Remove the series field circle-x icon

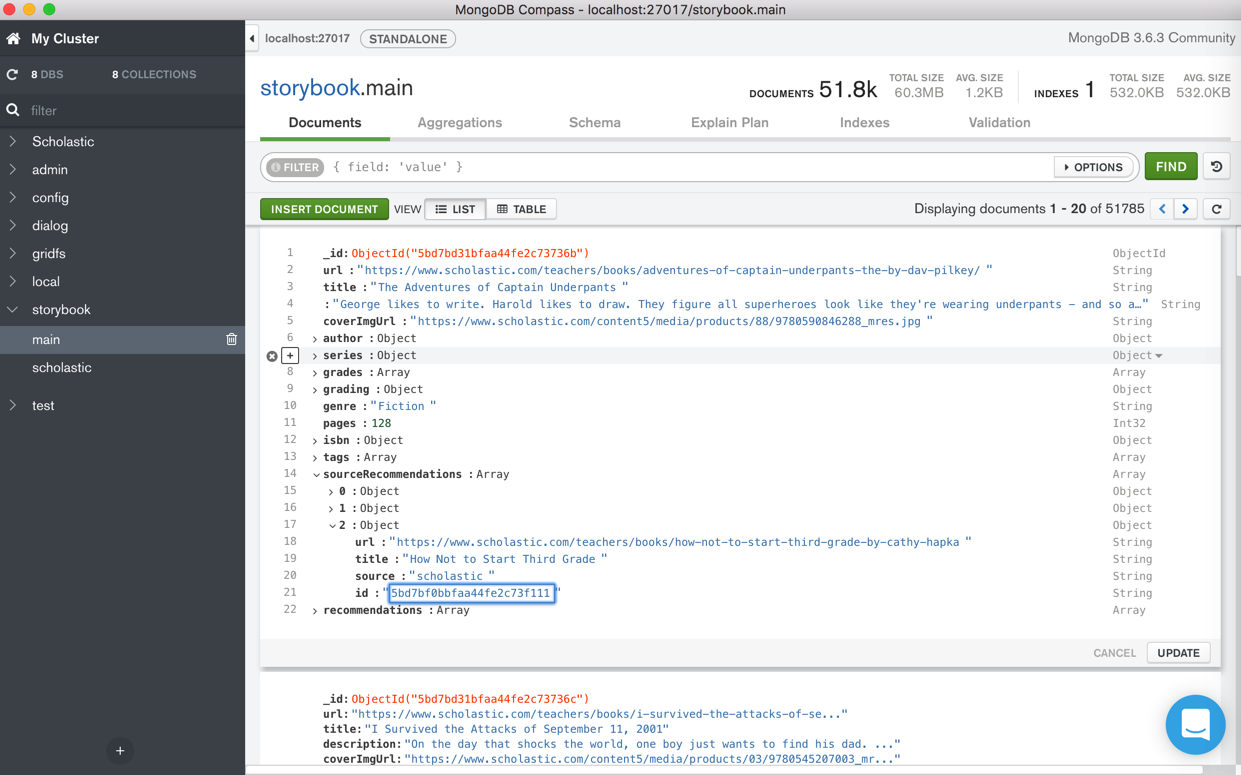pyautogui.click(x=272, y=356)
